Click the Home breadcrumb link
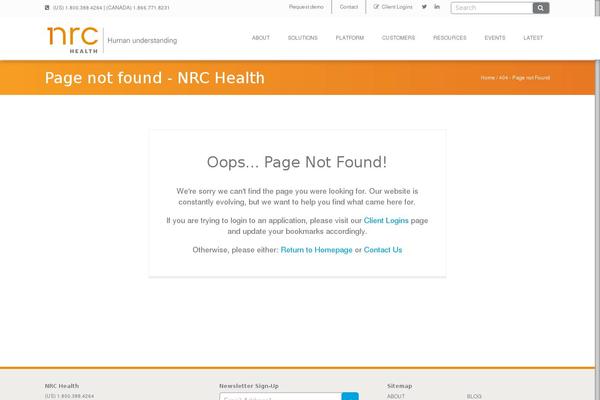Viewport: 600px width, 400px height. click(488, 77)
